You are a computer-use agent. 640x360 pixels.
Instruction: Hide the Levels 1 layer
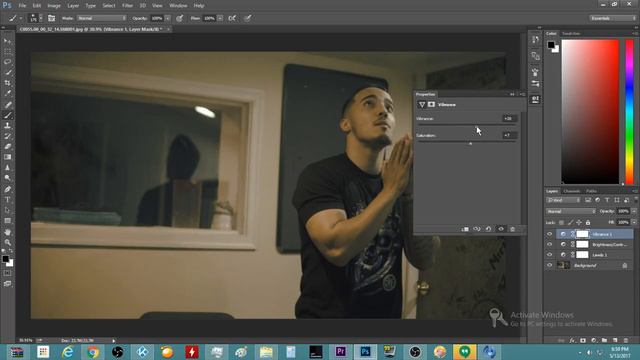(549, 255)
